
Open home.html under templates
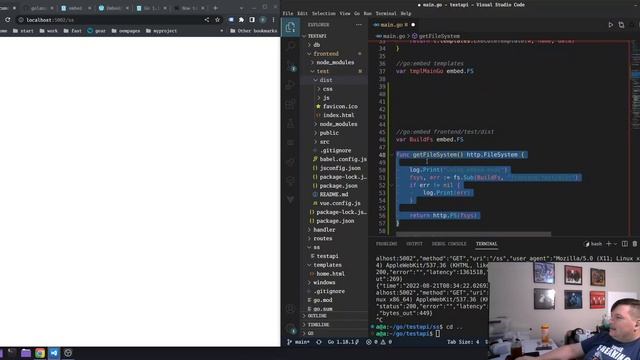pyautogui.click(x=330, y=274)
